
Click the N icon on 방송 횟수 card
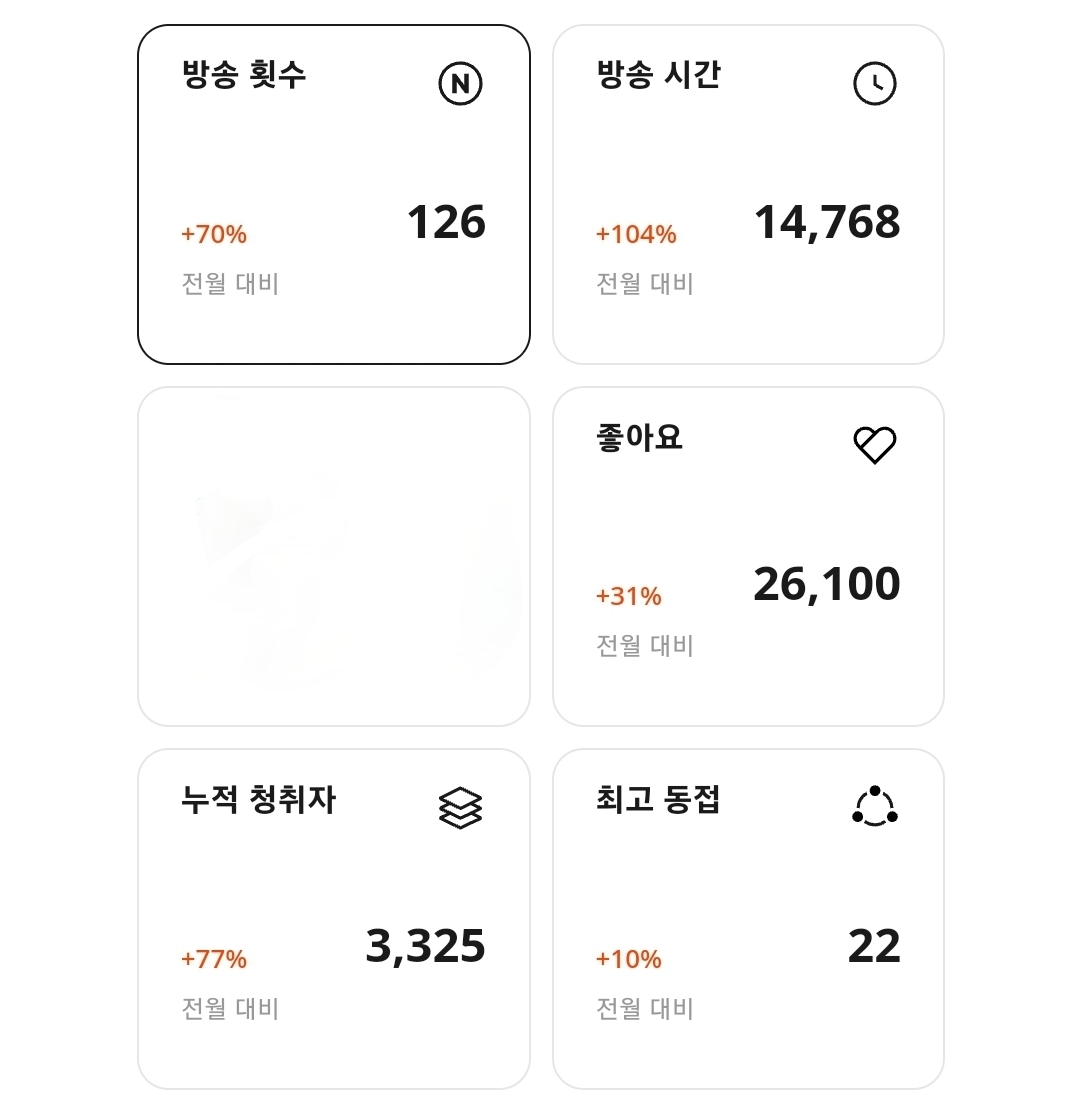click(460, 84)
